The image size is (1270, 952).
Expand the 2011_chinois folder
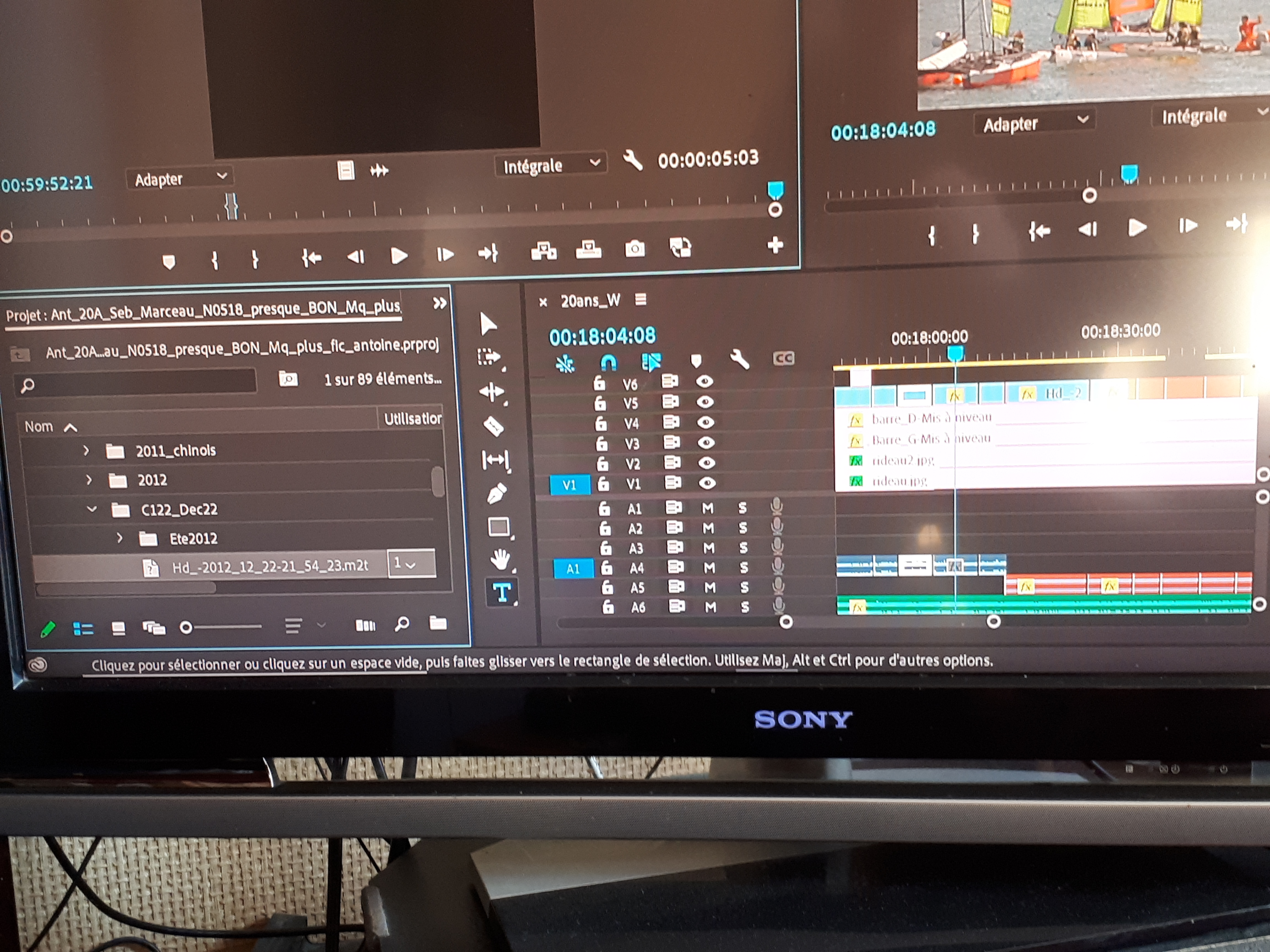(x=86, y=450)
